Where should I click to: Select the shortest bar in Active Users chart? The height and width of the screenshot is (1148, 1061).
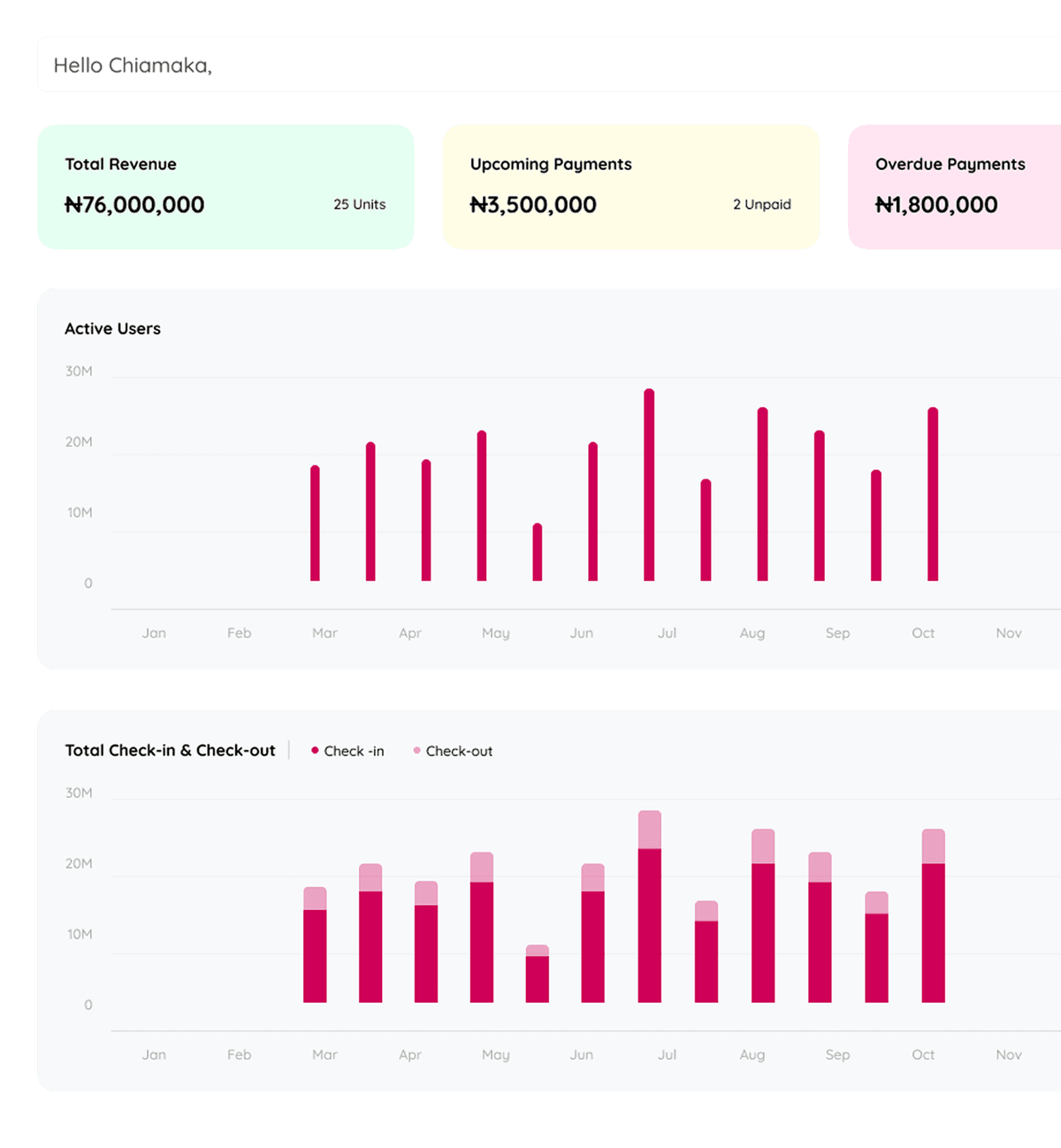[538, 553]
